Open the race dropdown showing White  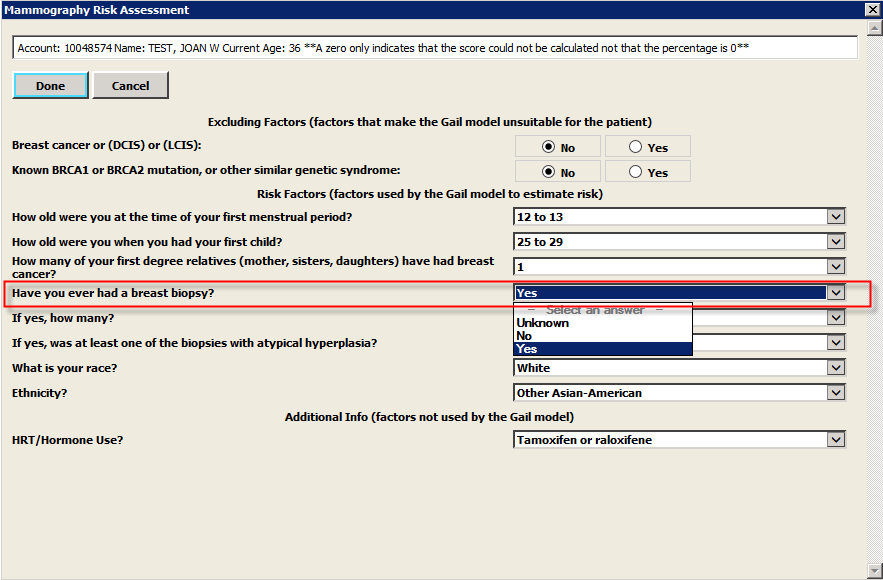coord(836,368)
